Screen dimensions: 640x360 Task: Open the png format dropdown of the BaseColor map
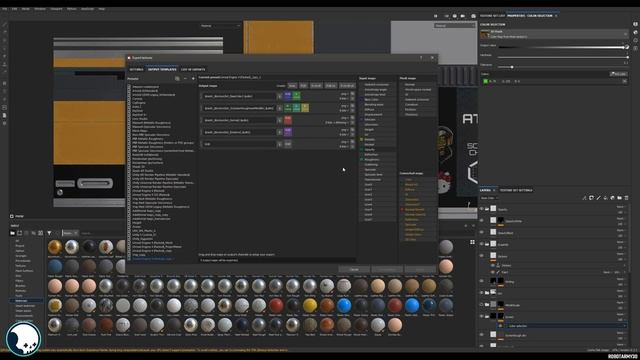point(345,94)
